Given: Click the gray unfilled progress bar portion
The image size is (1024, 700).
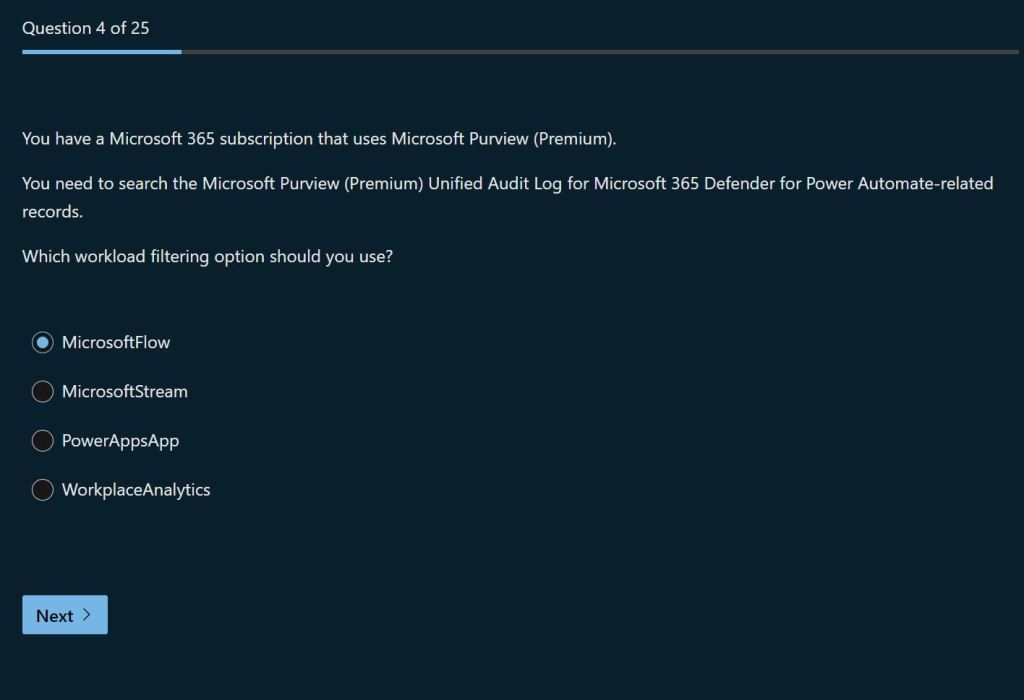Looking at the screenshot, I should click(x=600, y=51).
